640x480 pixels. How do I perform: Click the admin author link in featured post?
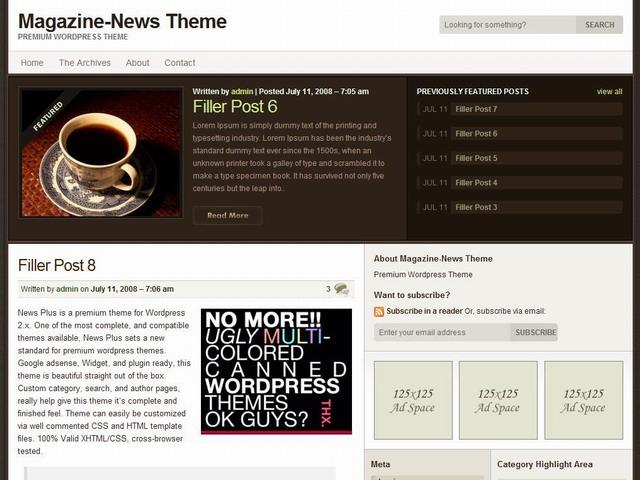(x=242, y=91)
